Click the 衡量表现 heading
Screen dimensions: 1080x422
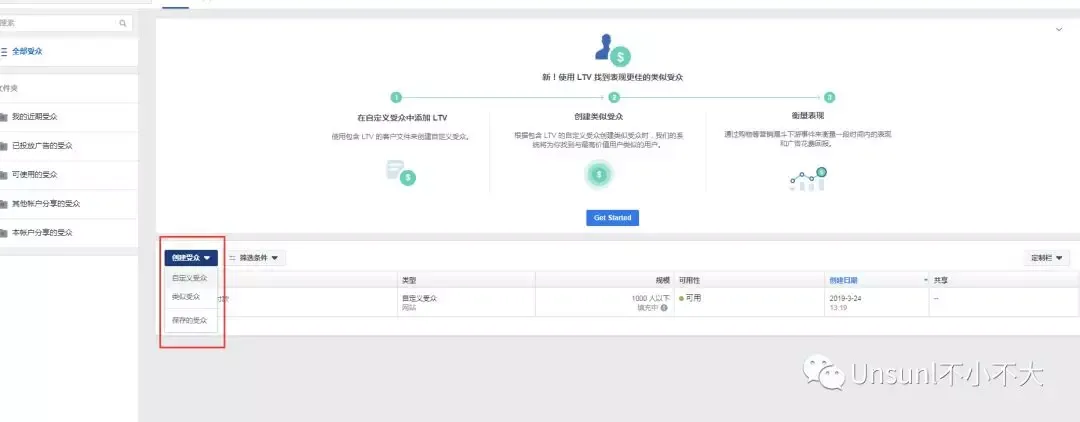[x=808, y=115]
